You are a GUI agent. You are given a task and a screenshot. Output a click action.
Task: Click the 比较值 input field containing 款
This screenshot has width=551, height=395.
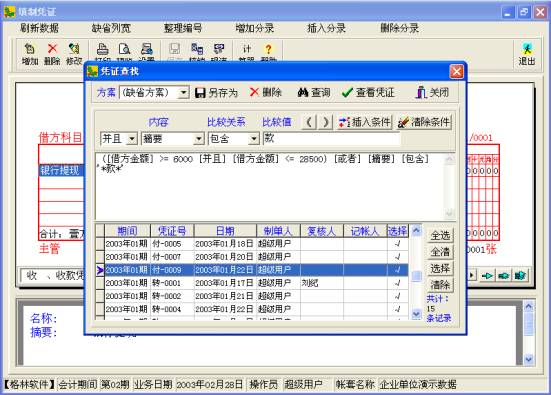coord(332,138)
